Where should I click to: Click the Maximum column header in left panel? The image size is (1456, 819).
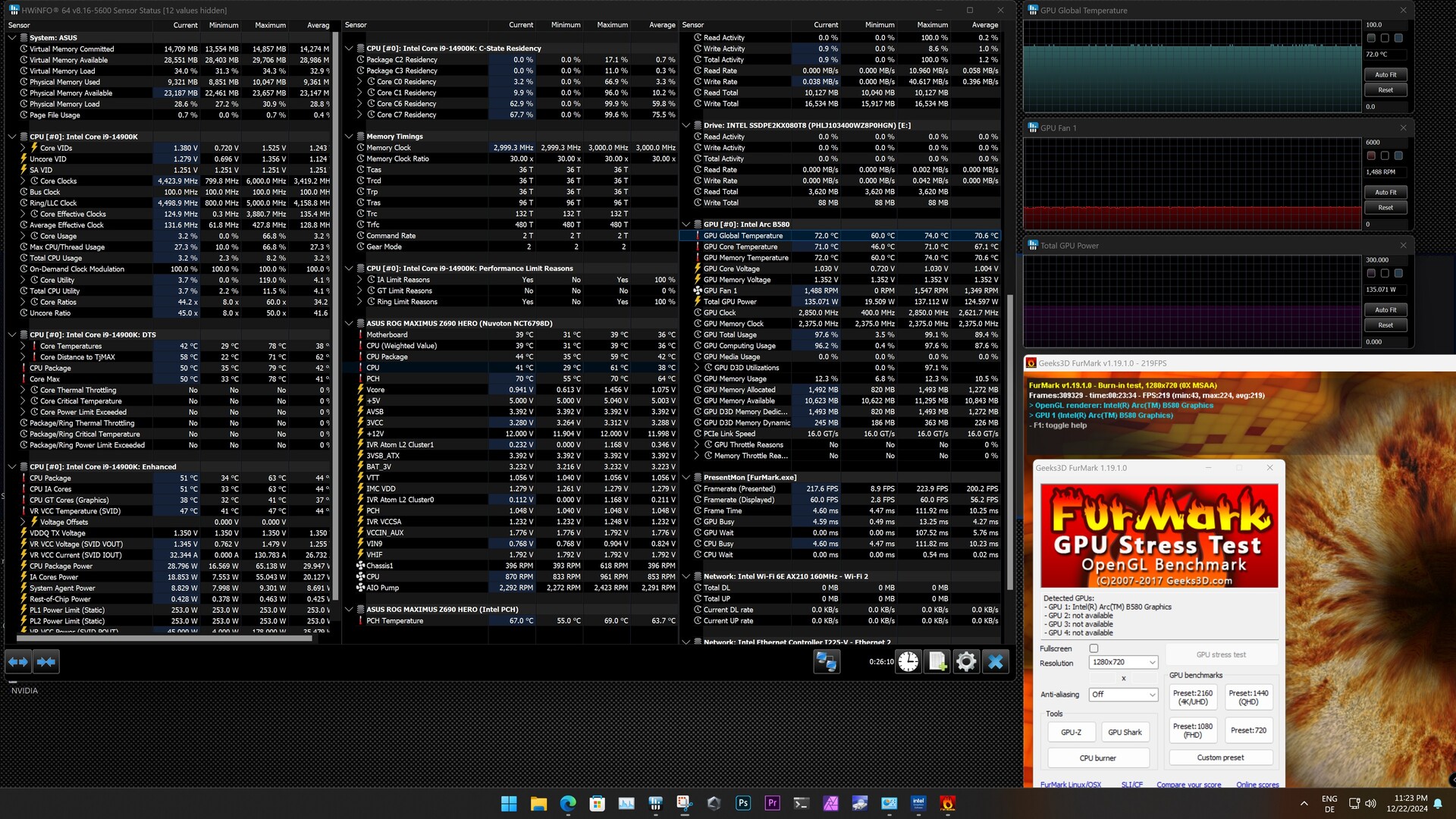pyautogui.click(x=270, y=25)
